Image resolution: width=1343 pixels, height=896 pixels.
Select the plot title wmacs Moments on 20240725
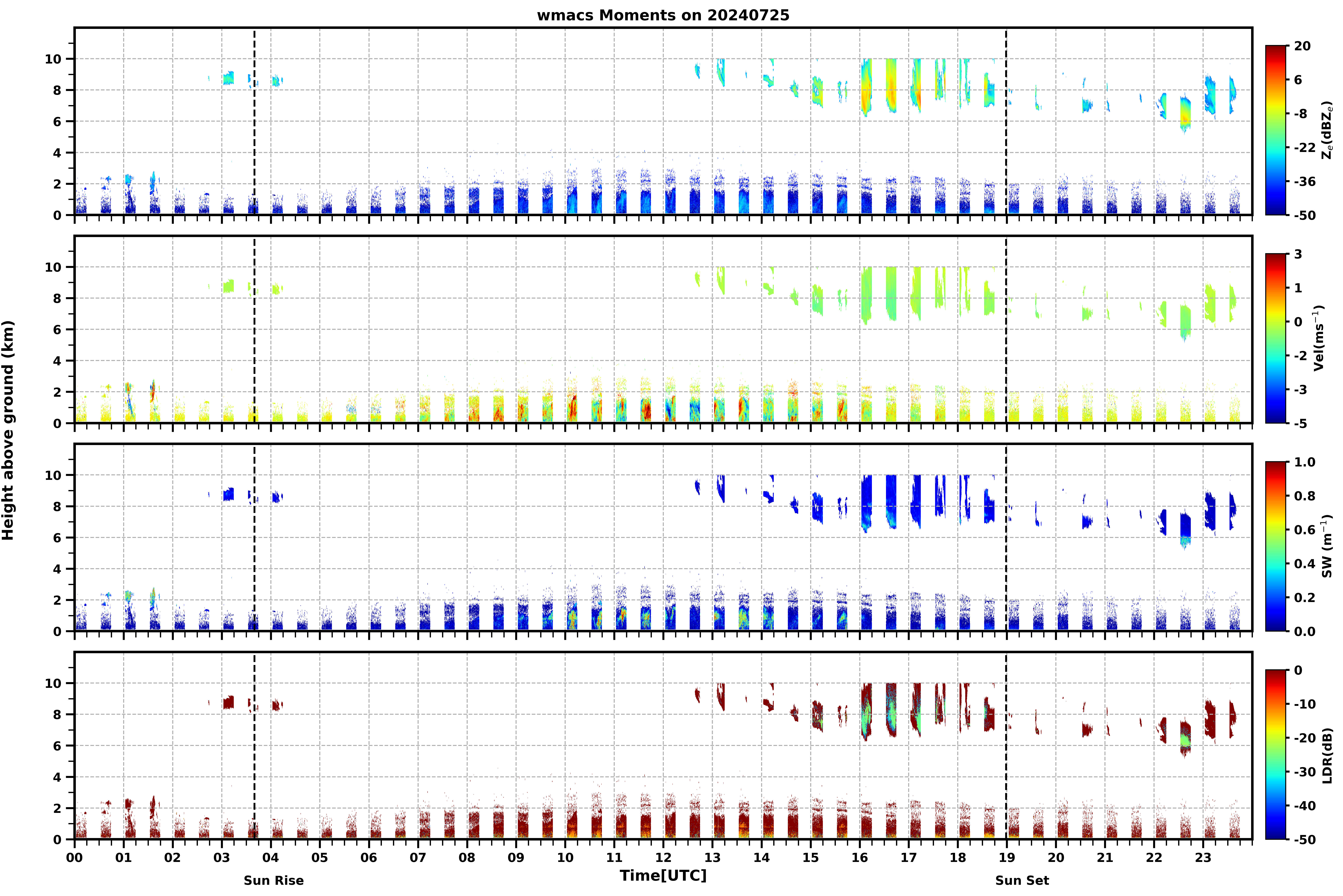pos(663,15)
